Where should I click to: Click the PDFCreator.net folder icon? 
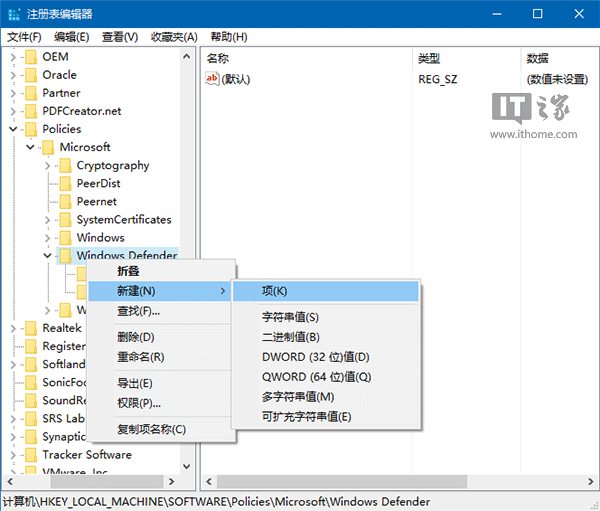(x=31, y=111)
